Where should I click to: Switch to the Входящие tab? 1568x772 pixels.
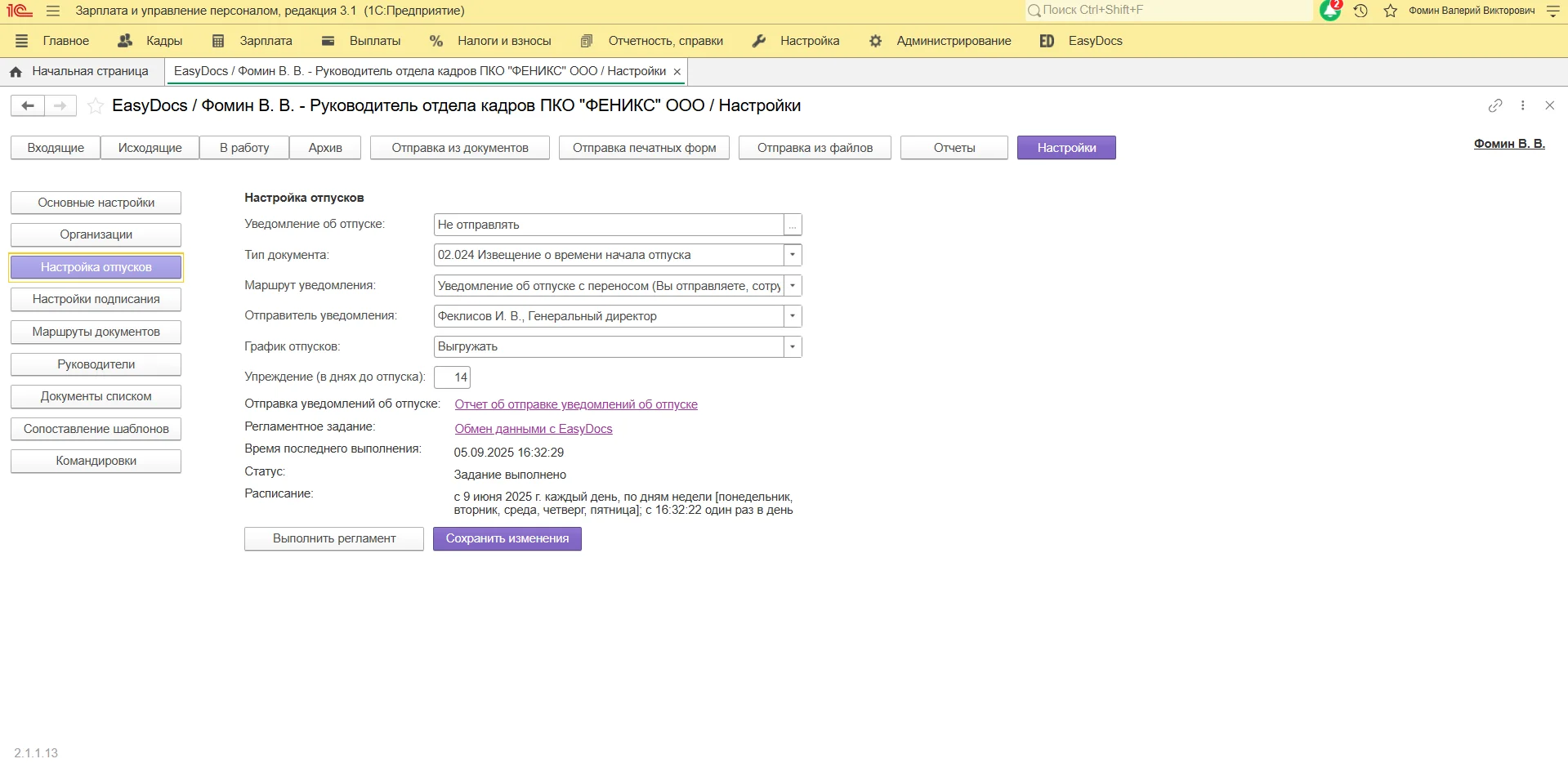(x=56, y=148)
